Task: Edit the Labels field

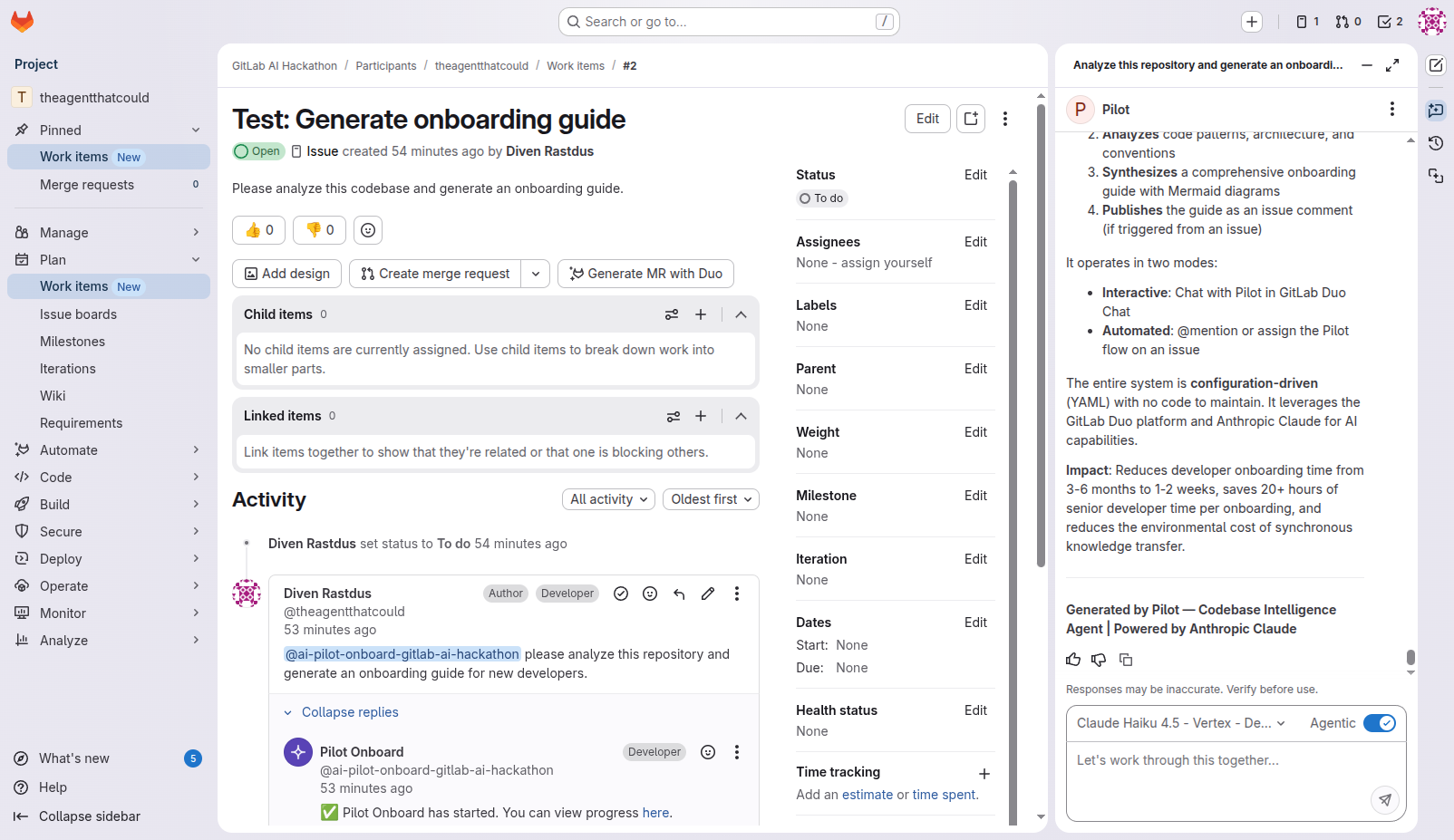Action: [975, 305]
